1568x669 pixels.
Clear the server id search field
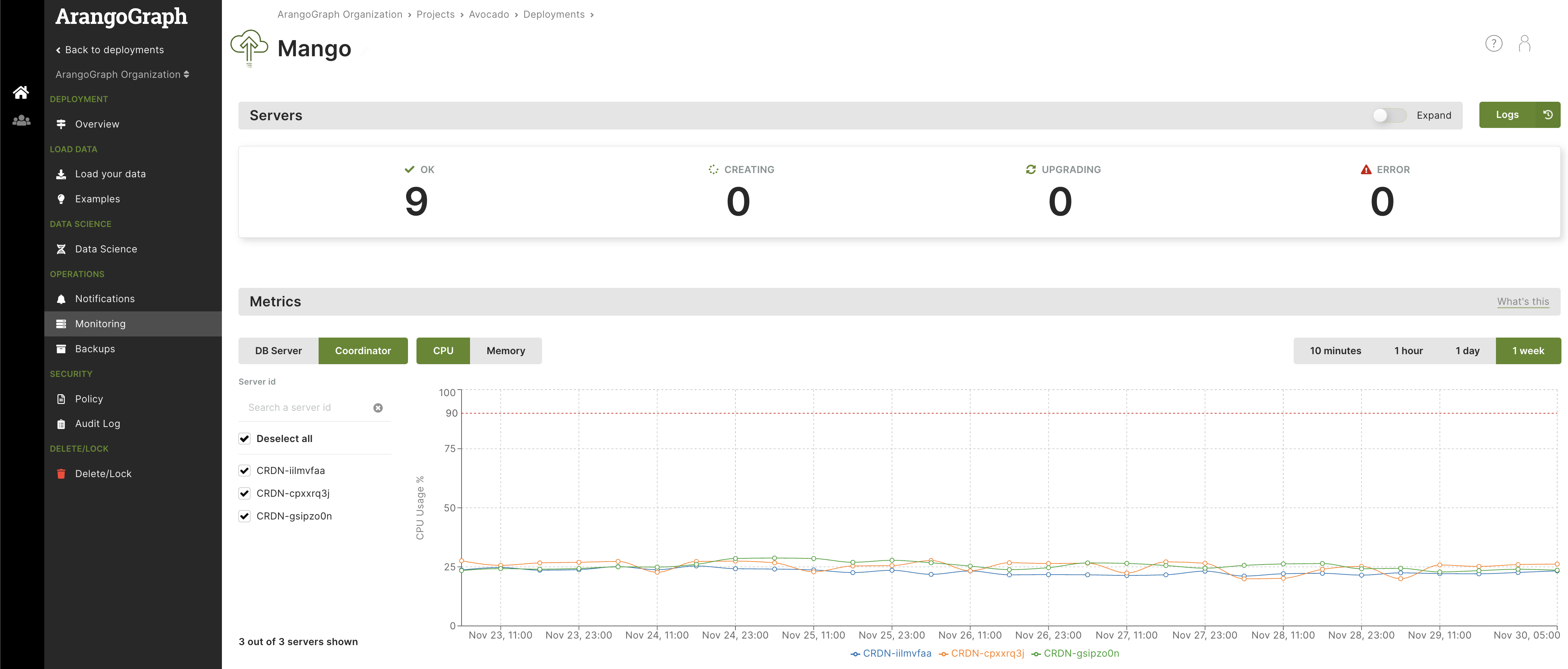click(x=378, y=408)
